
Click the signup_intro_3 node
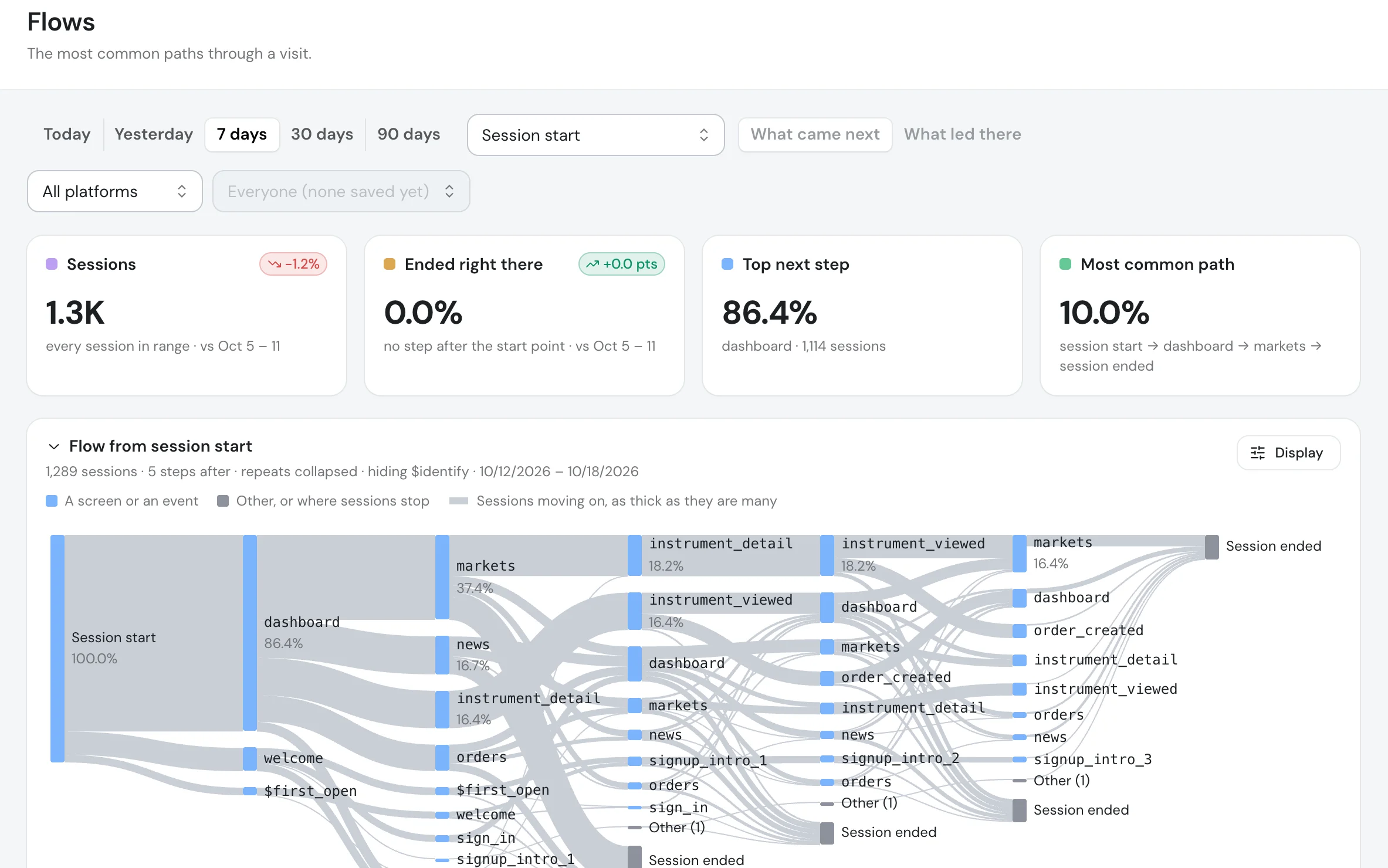[x=1020, y=759]
